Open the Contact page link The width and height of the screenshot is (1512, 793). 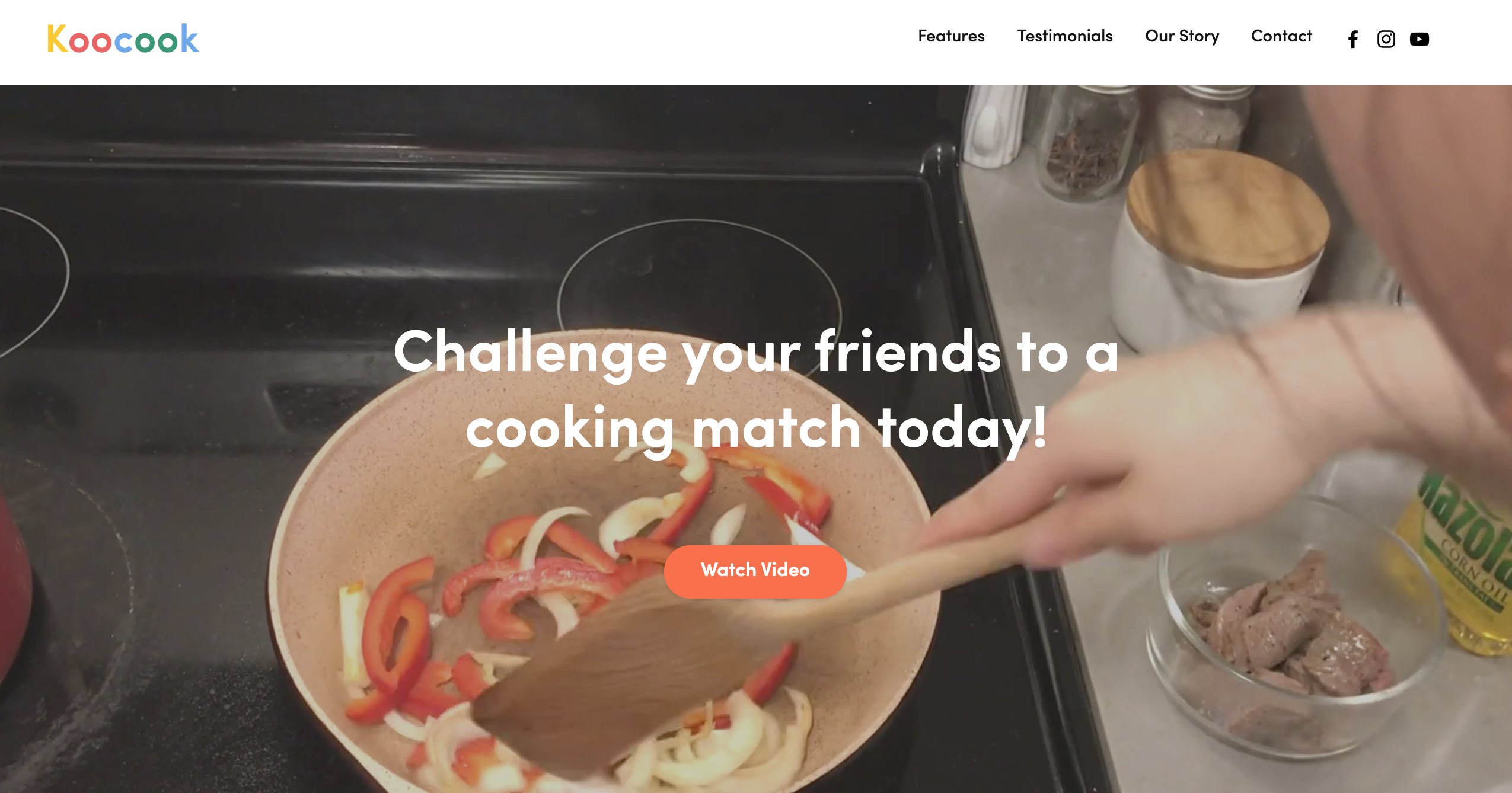click(x=1281, y=36)
